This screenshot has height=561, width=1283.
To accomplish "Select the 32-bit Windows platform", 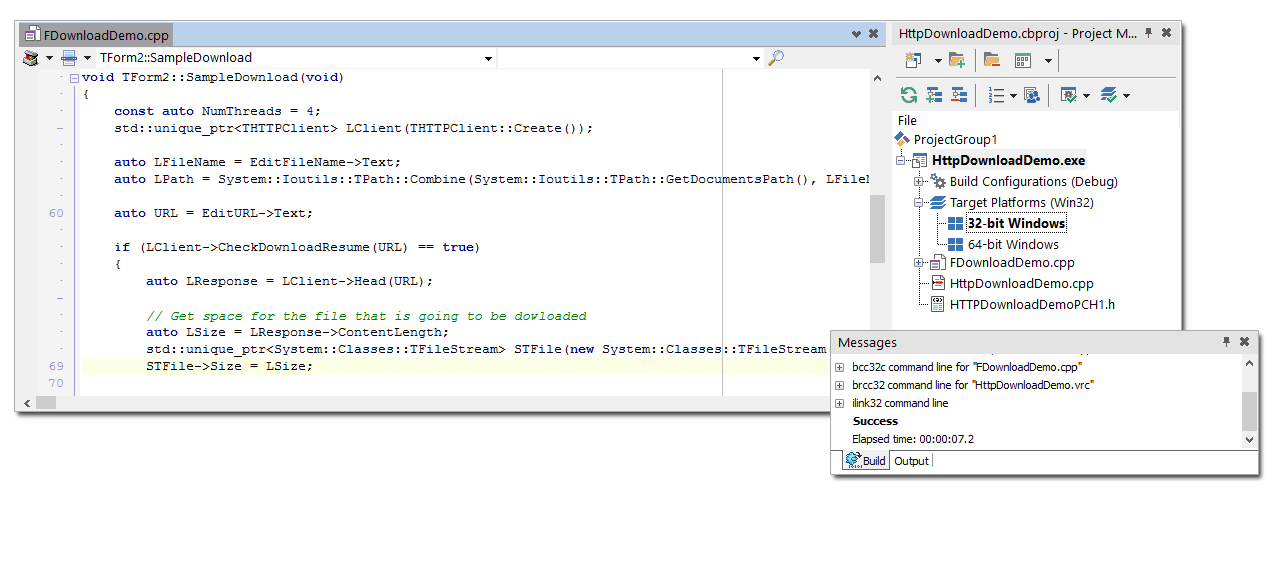I will (x=1016, y=223).
